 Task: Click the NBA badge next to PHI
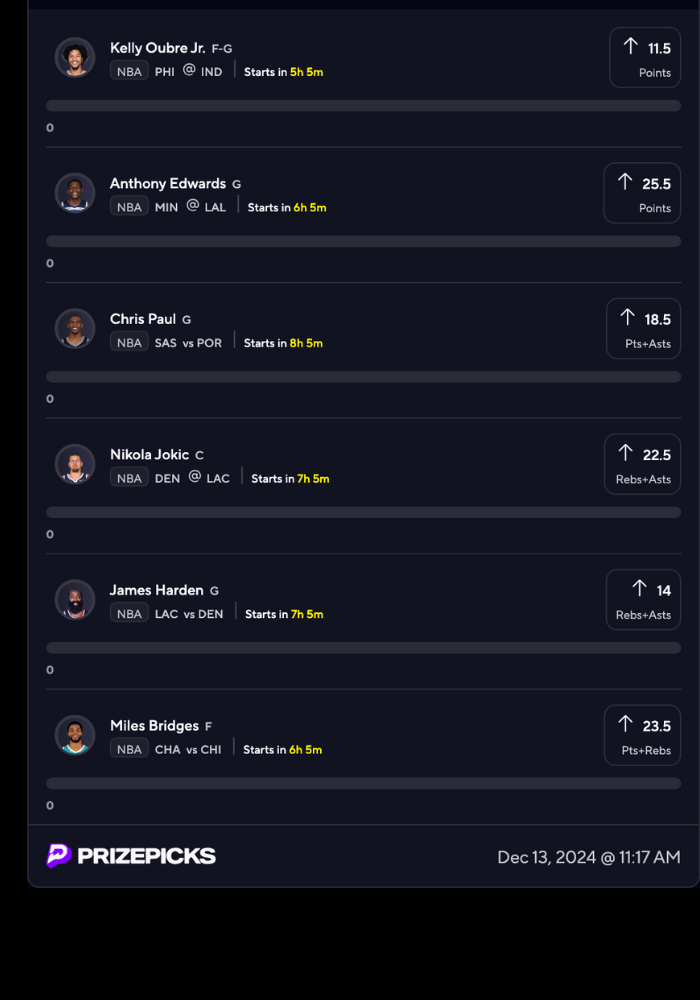coord(129,72)
